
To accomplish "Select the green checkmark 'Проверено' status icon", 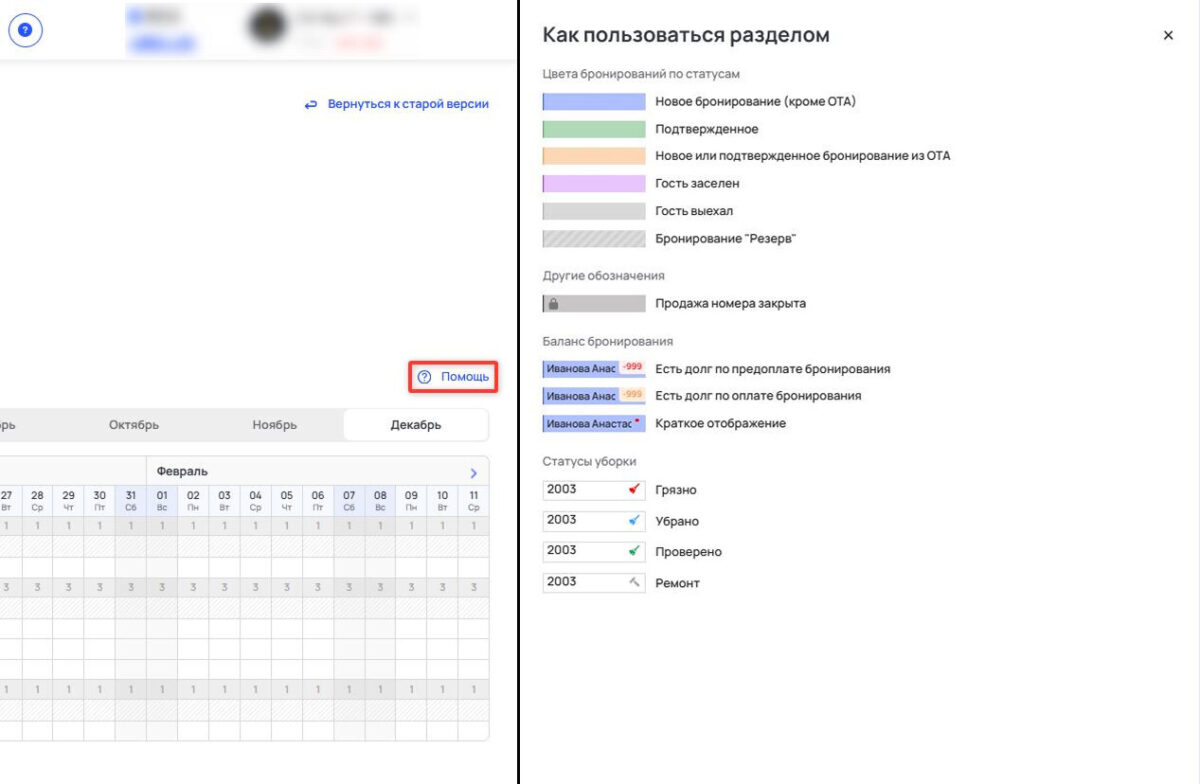I will coord(633,551).
